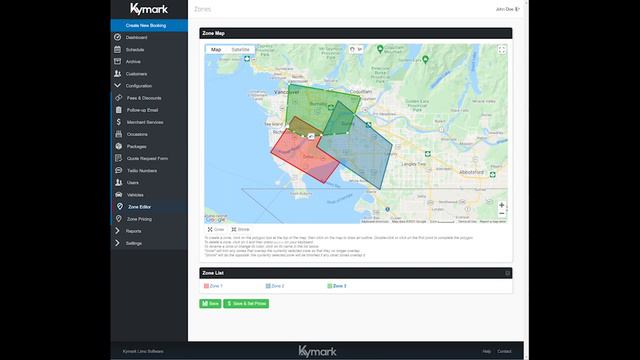640x360 pixels.
Task: Open the Archive menu item
Action: [x=133, y=62]
